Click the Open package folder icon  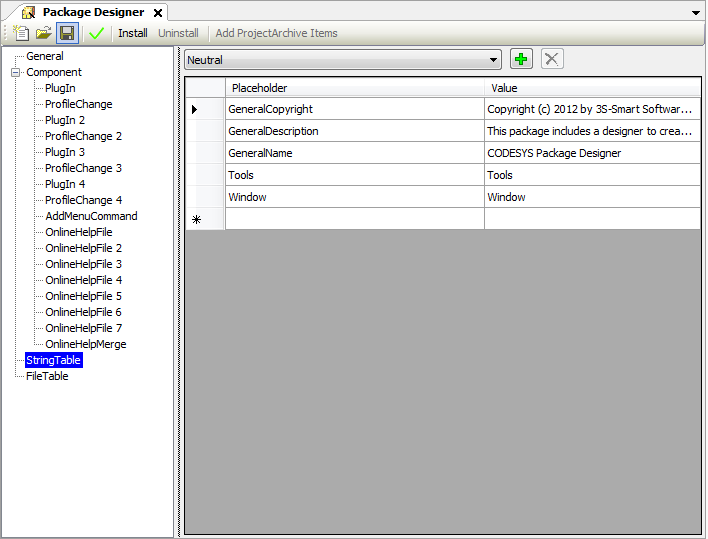point(44,33)
